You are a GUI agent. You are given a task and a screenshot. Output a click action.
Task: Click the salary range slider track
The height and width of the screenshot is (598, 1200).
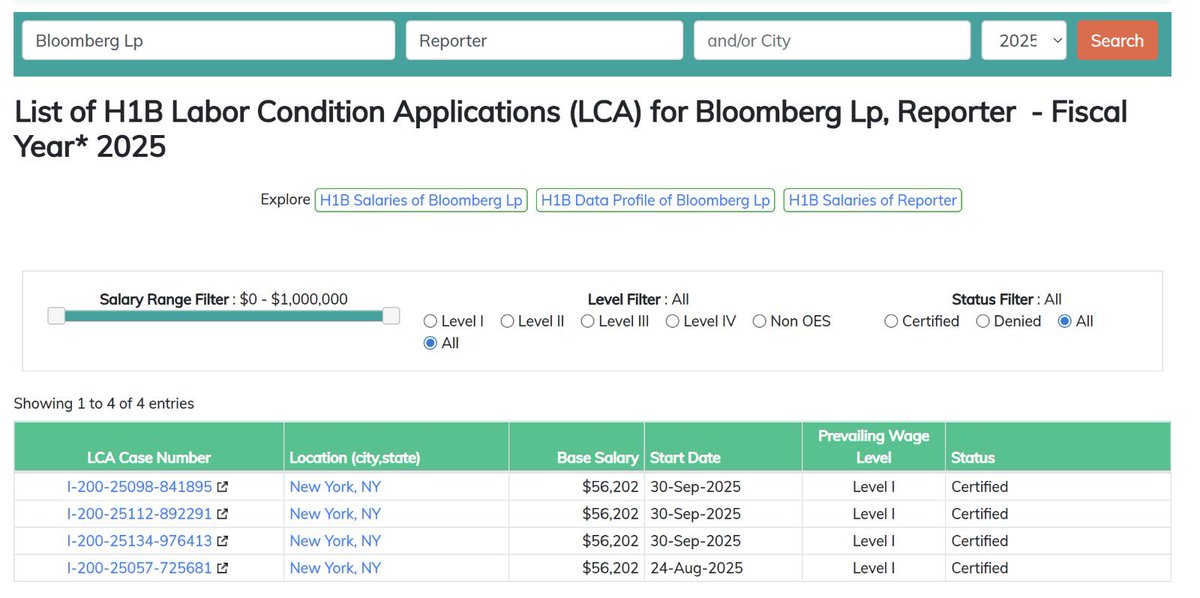tap(224, 316)
